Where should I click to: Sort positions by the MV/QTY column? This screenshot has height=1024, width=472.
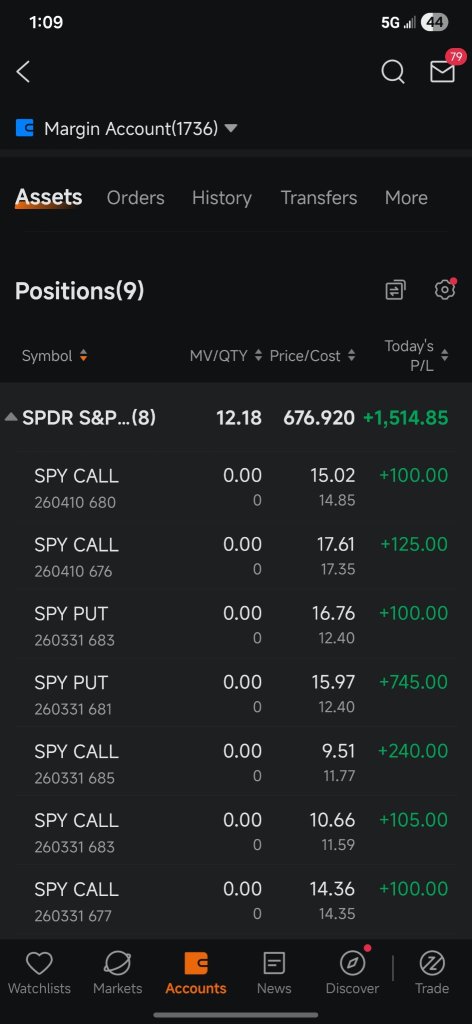coord(226,356)
